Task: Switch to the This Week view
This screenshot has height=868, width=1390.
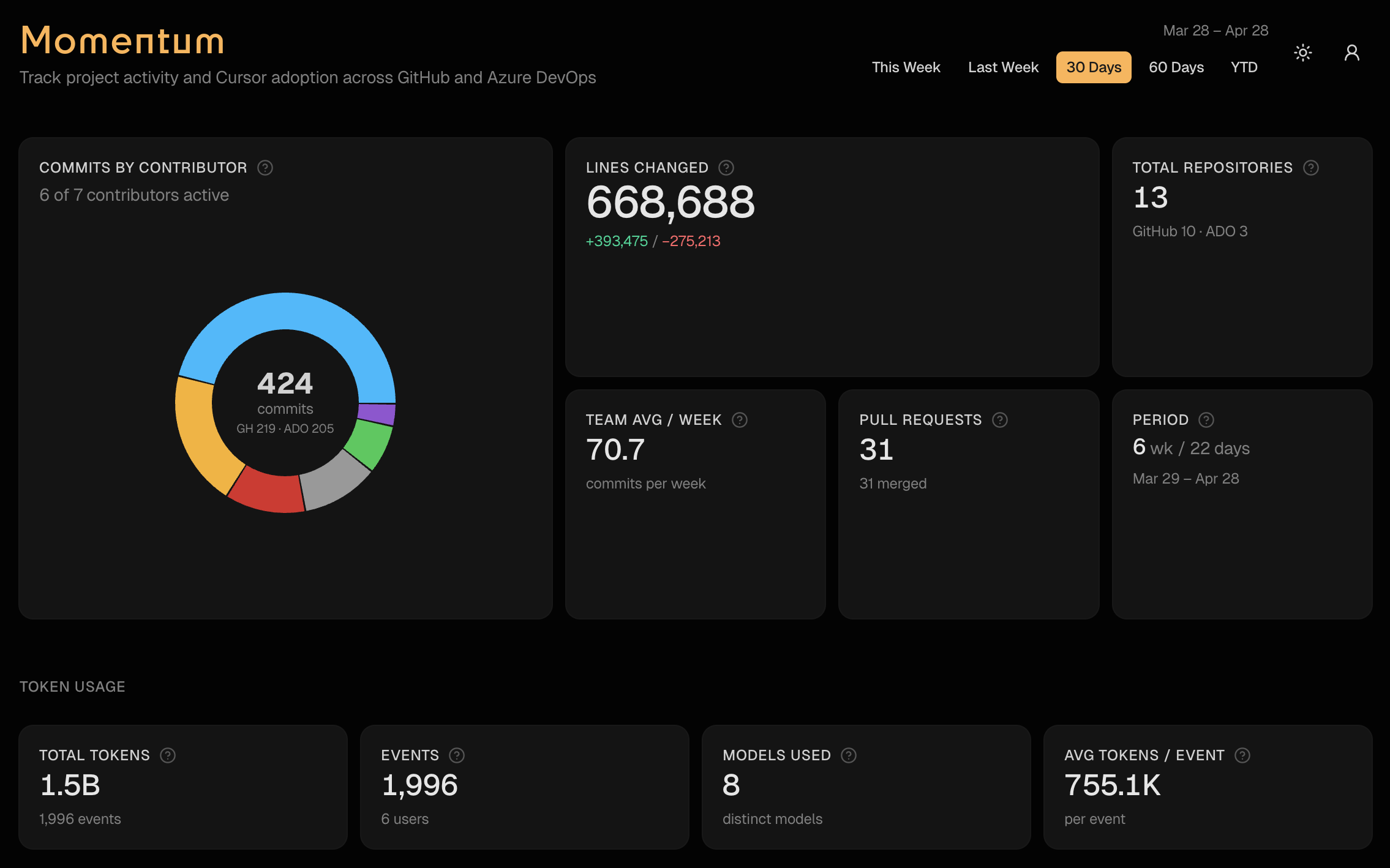Action: [x=906, y=67]
